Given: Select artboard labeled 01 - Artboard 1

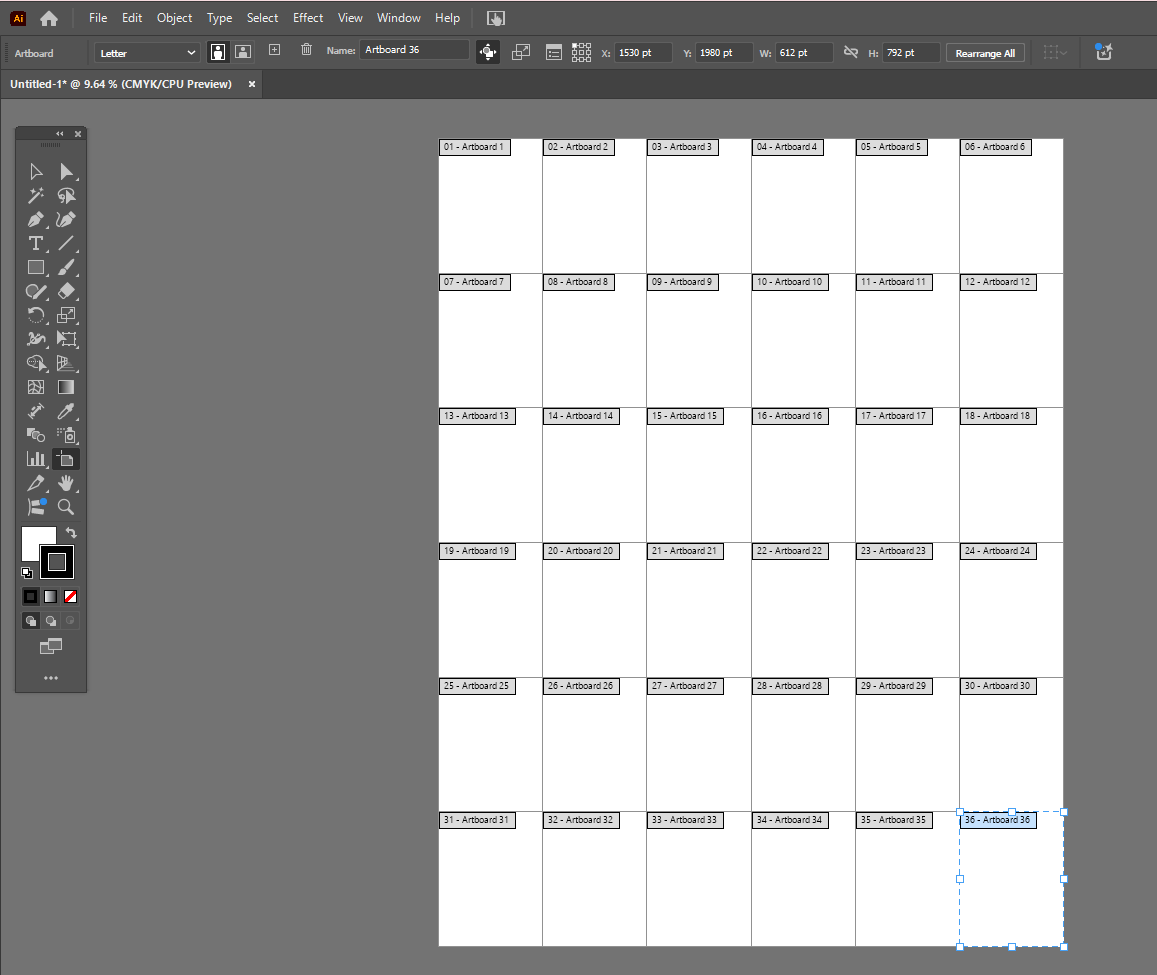Looking at the screenshot, I should (x=474, y=147).
